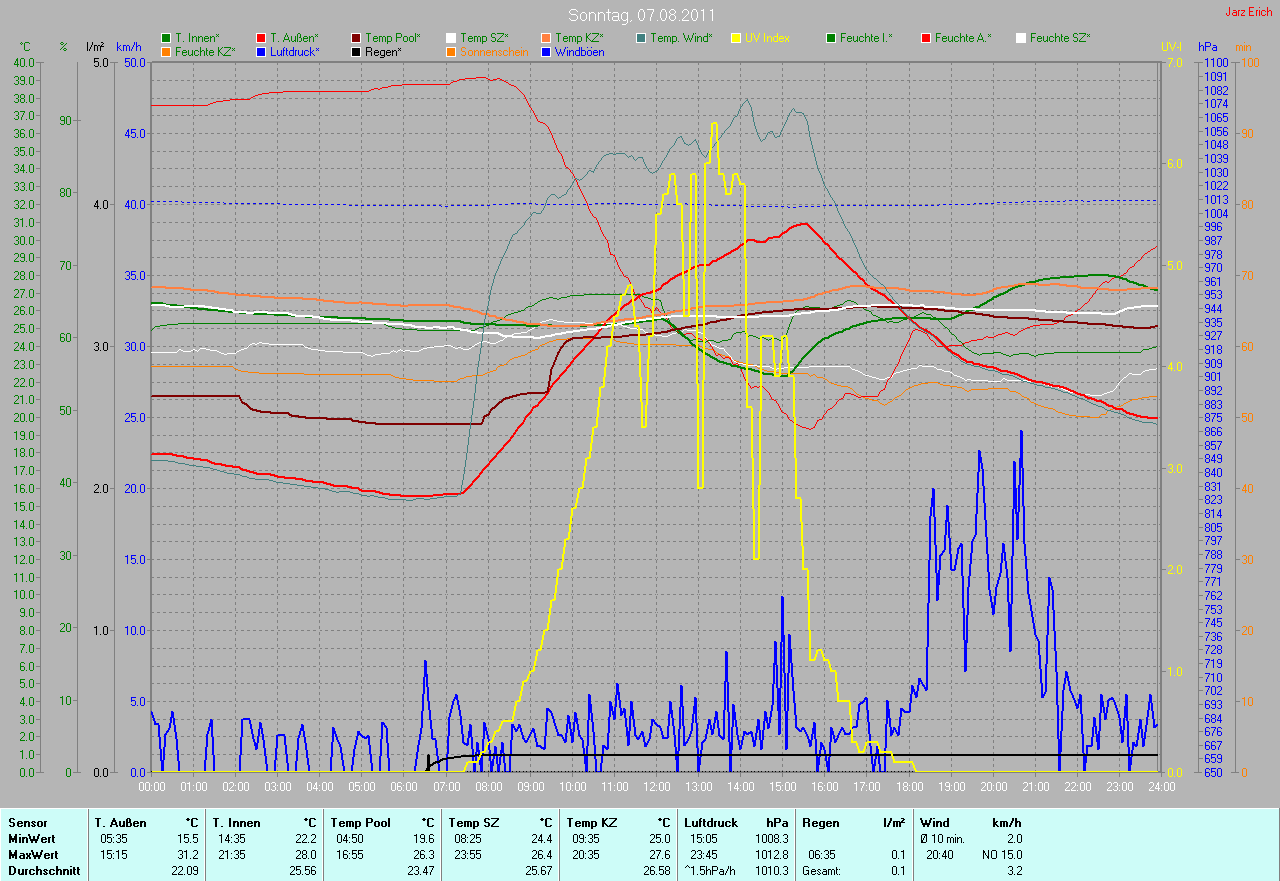This screenshot has height=881, width=1280.
Task: Click the 'Feuchte A.*' legend label
Action: point(963,38)
